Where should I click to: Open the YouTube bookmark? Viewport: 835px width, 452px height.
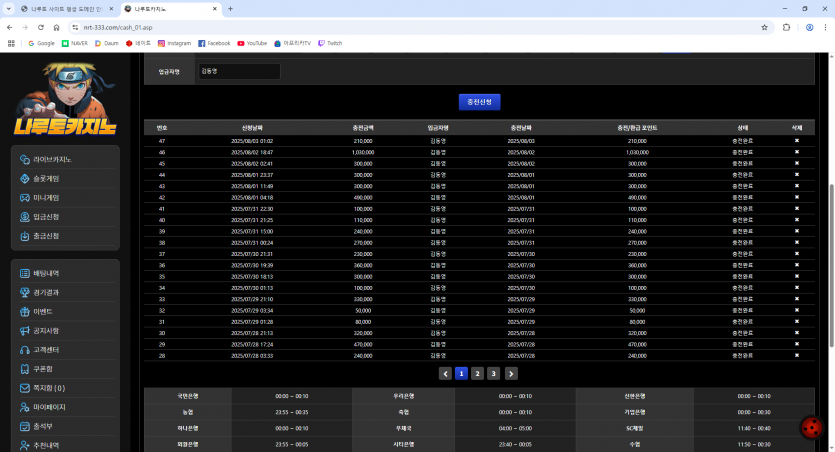(x=252, y=43)
